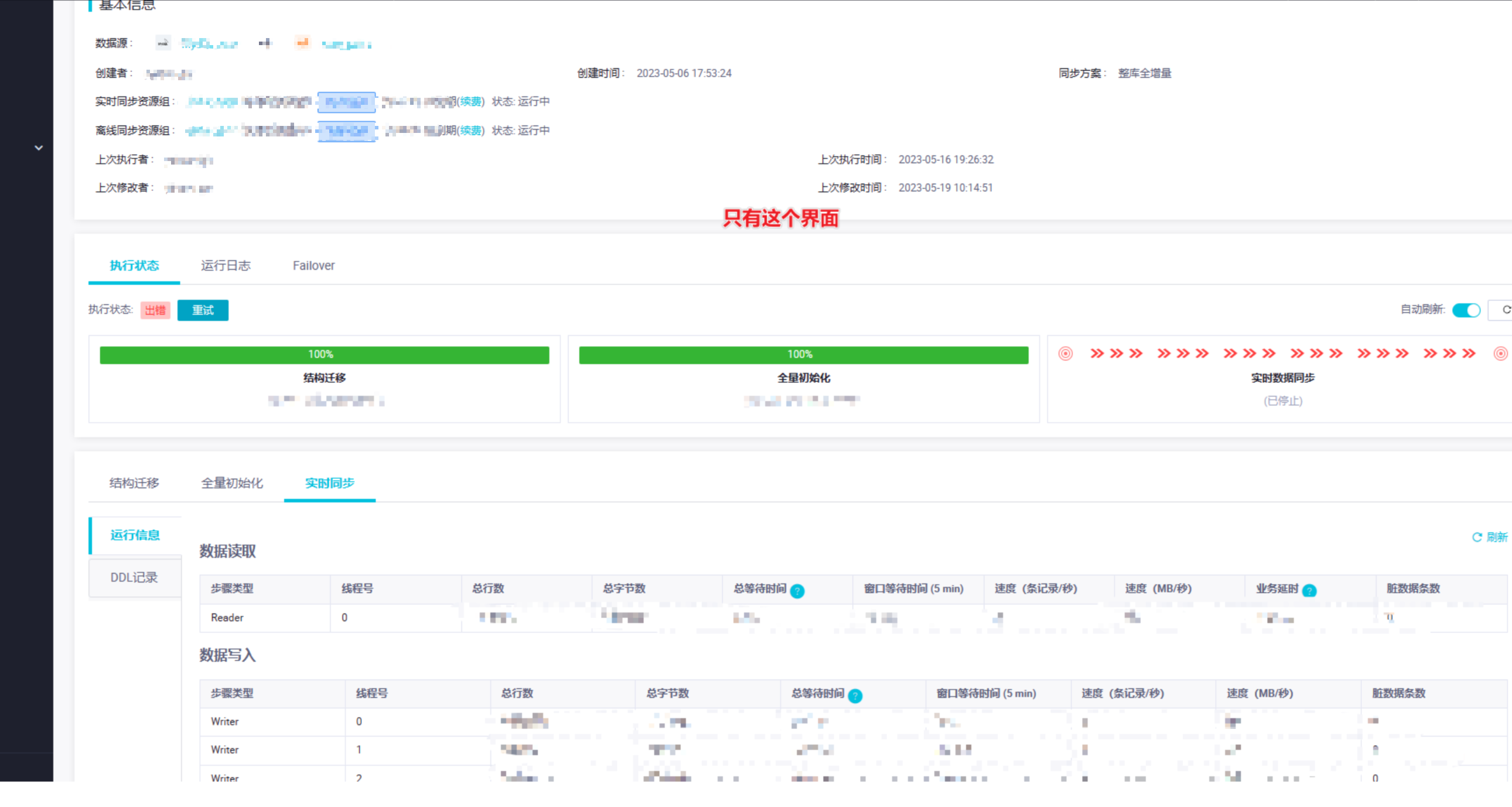The height and width of the screenshot is (807, 1512).
Task: Expand the left sidebar chevron
Action: [39, 148]
